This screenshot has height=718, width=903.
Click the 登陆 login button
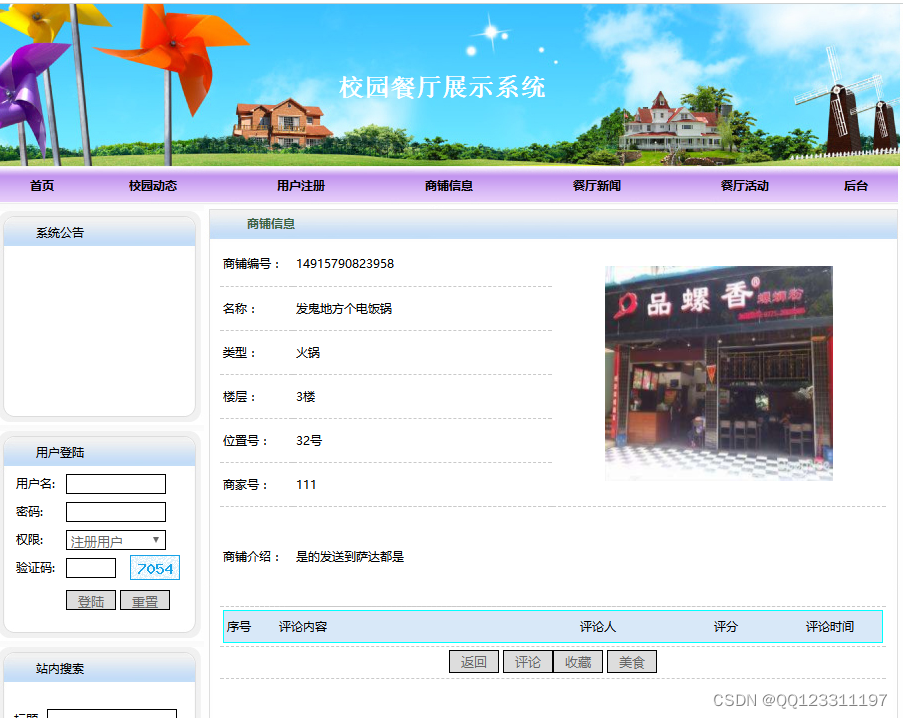pos(91,601)
